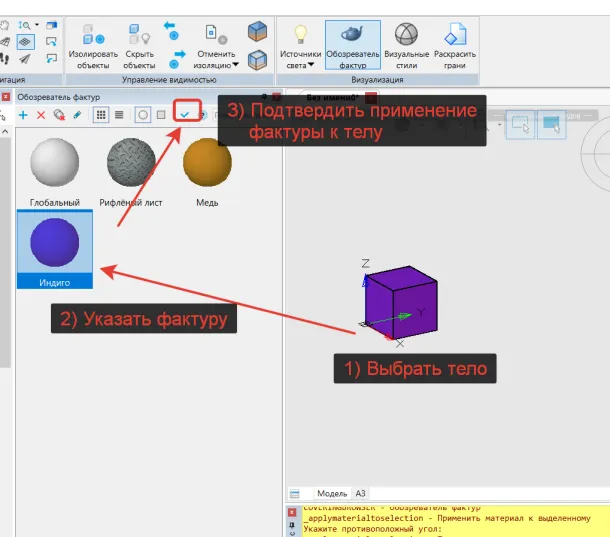The height and width of the screenshot is (537, 610).
Task: Open the Модель tab
Action: tap(331, 494)
